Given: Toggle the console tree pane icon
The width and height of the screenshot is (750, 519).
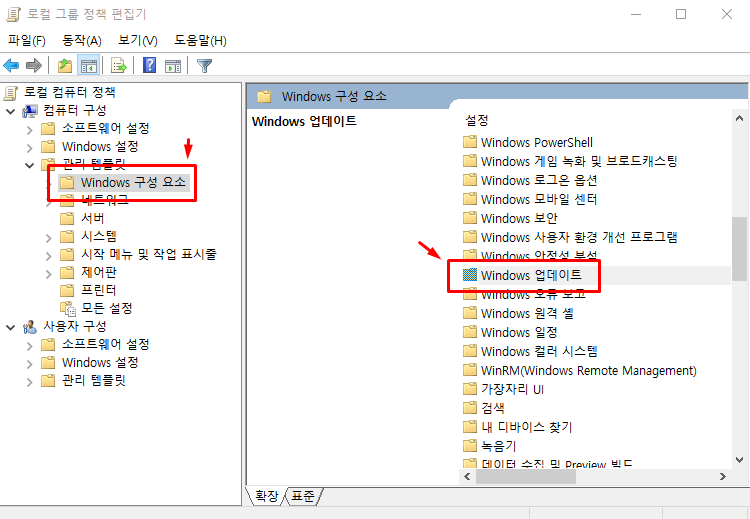Looking at the screenshot, I should tap(89, 65).
